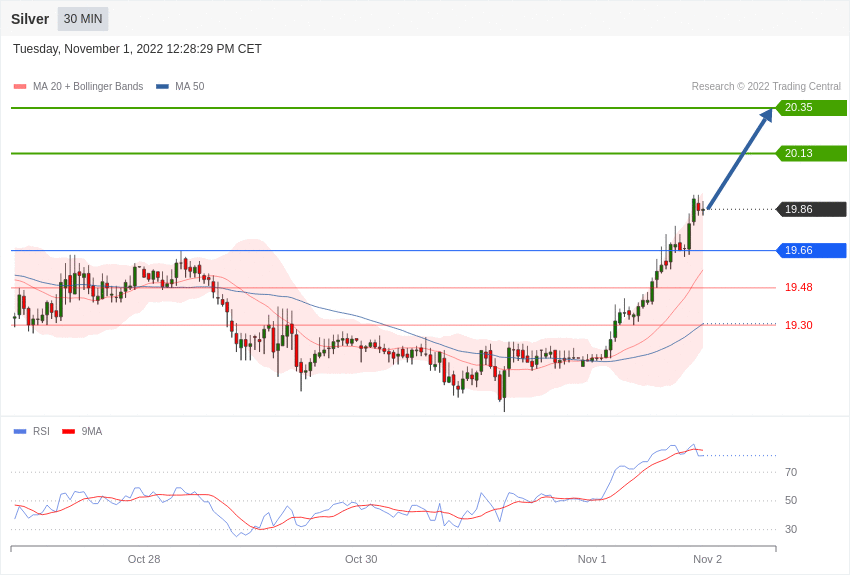The height and width of the screenshot is (576, 850).
Task: Click the black 19.86 current price tag
Action: 812,209
